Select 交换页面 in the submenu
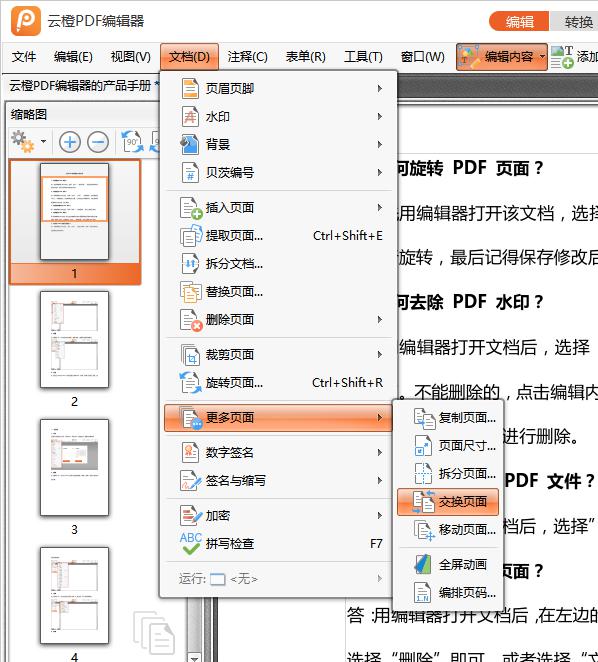598x662 pixels. tap(448, 502)
